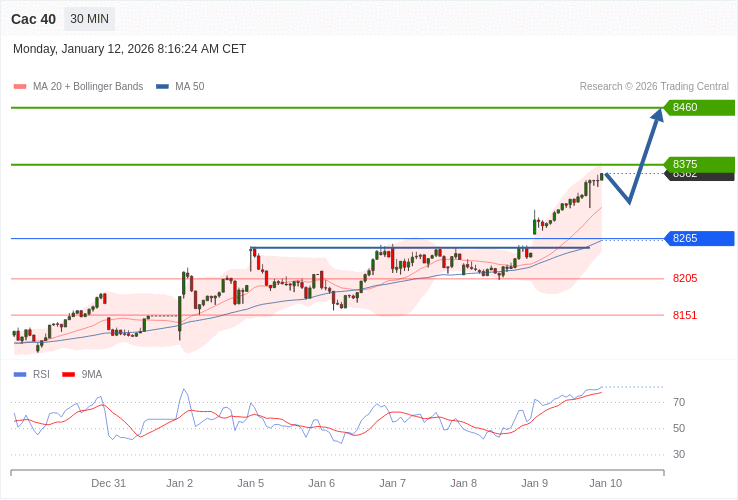Click the 'Jan 7' date axis label
This screenshot has height=500, width=738.
pos(393,483)
